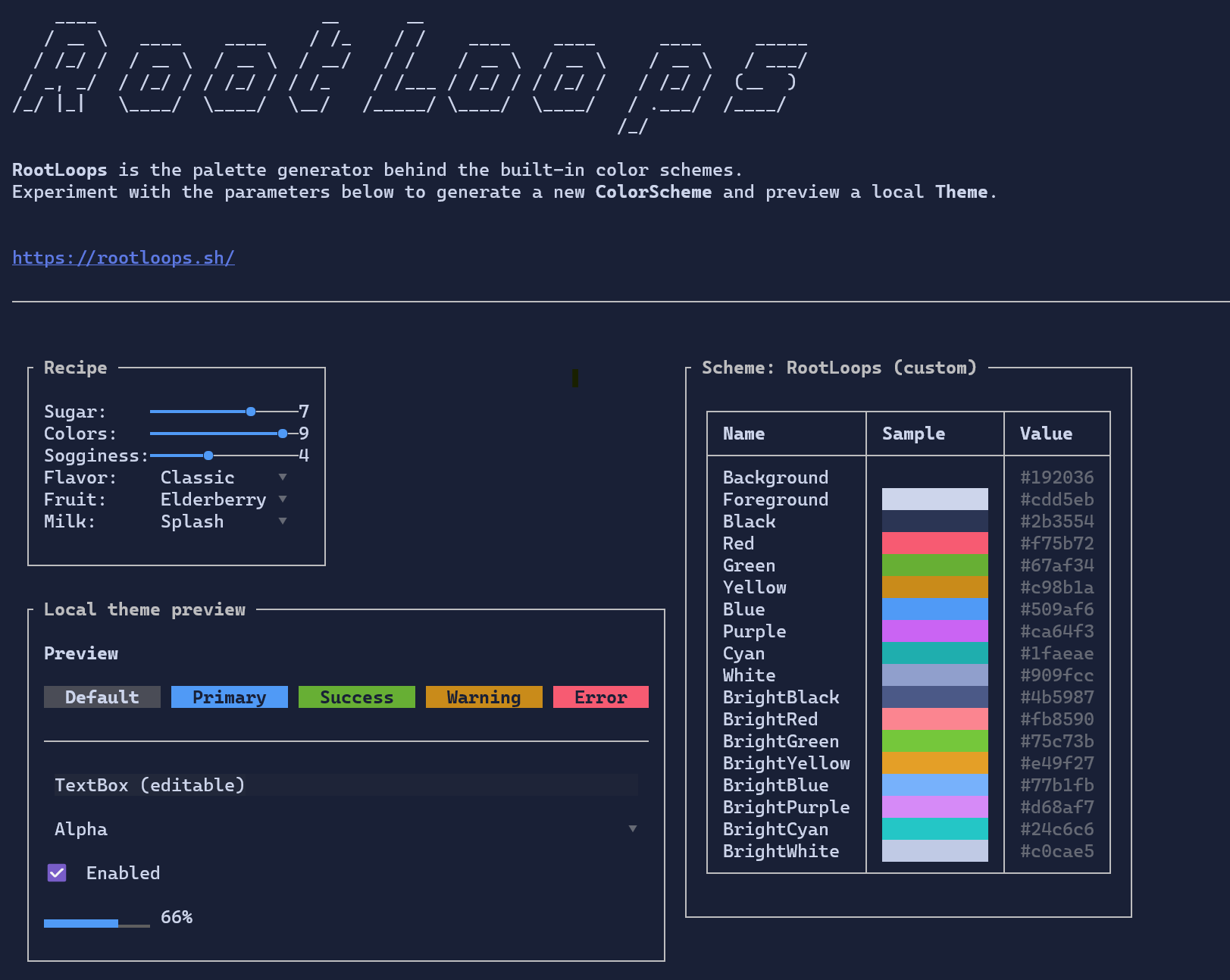
Task: Disable the Enabled checkbox
Action: tap(57, 872)
